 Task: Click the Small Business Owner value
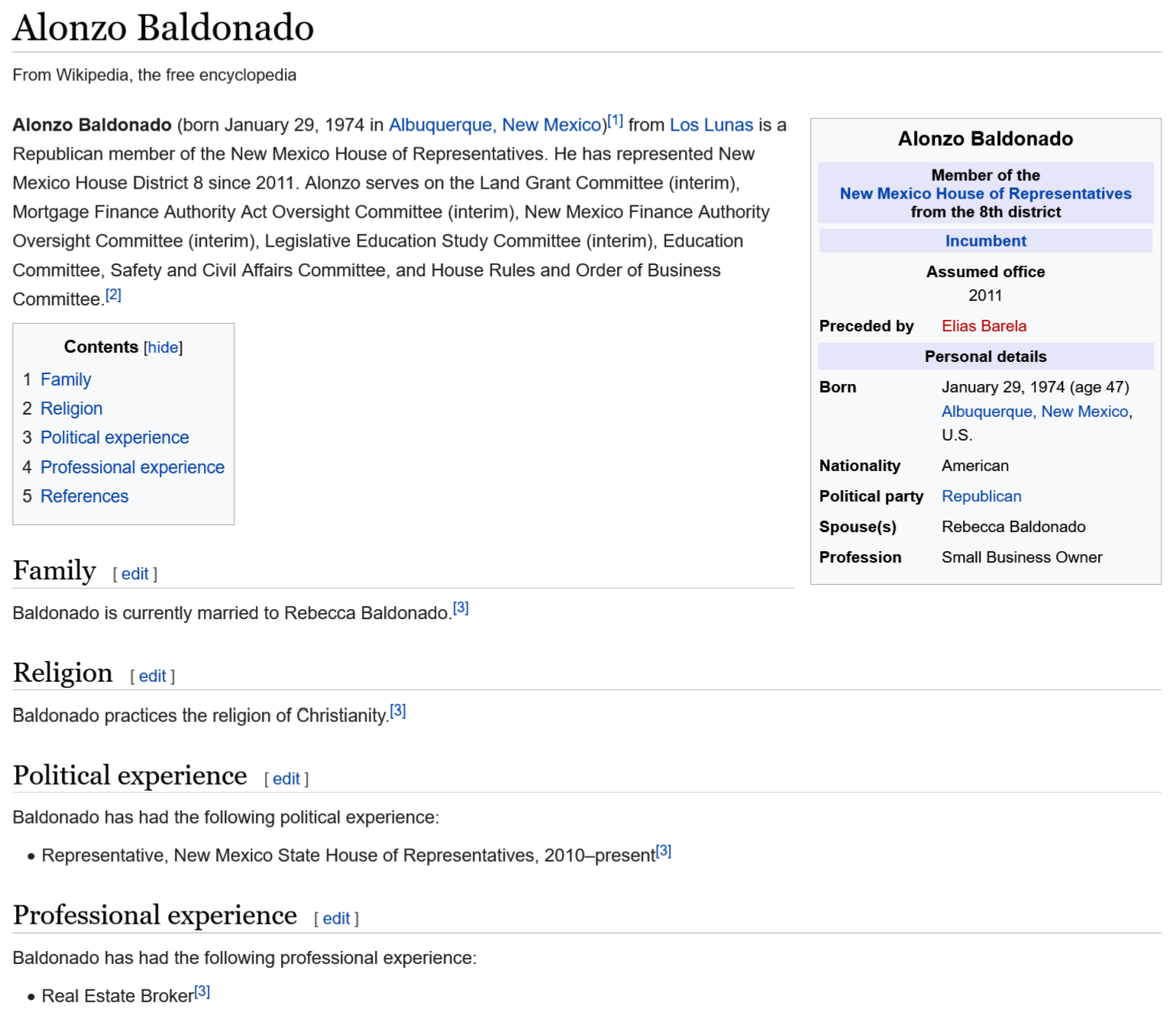[1022, 557]
